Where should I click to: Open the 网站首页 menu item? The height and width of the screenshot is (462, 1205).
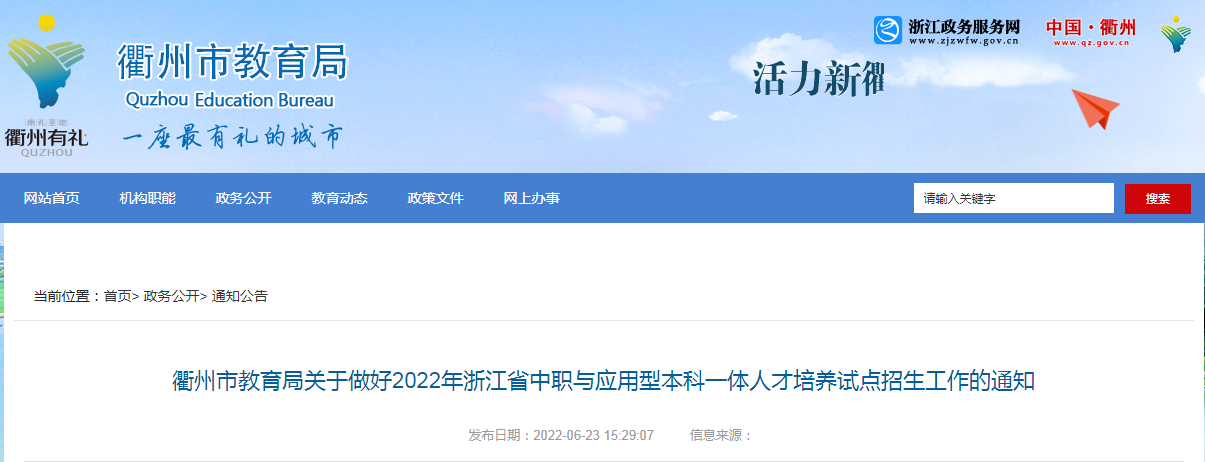click(x=52, y=199)
